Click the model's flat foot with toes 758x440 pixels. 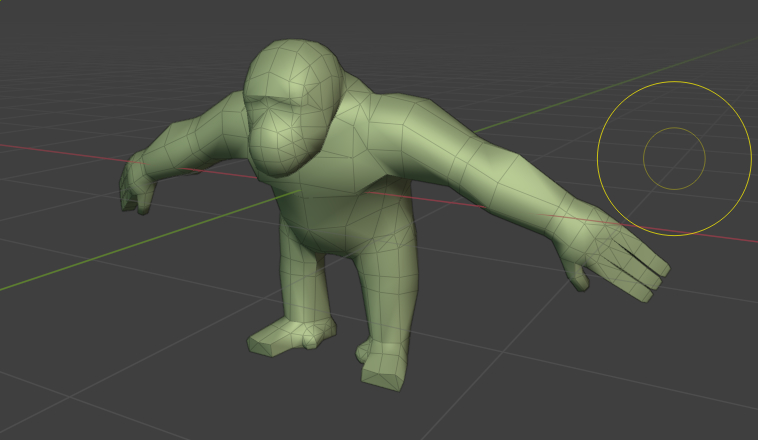(291, 336)
